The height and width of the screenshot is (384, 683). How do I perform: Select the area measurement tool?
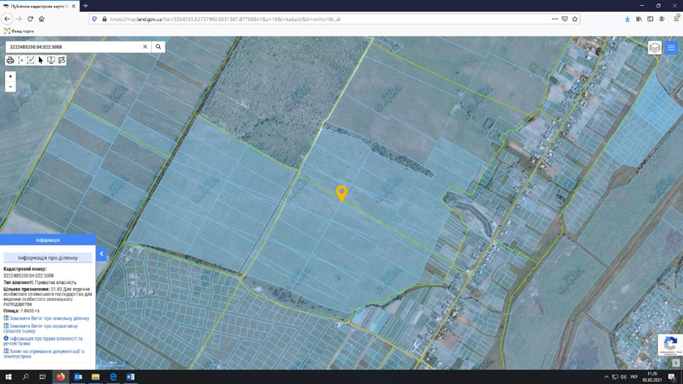[30, 60]
